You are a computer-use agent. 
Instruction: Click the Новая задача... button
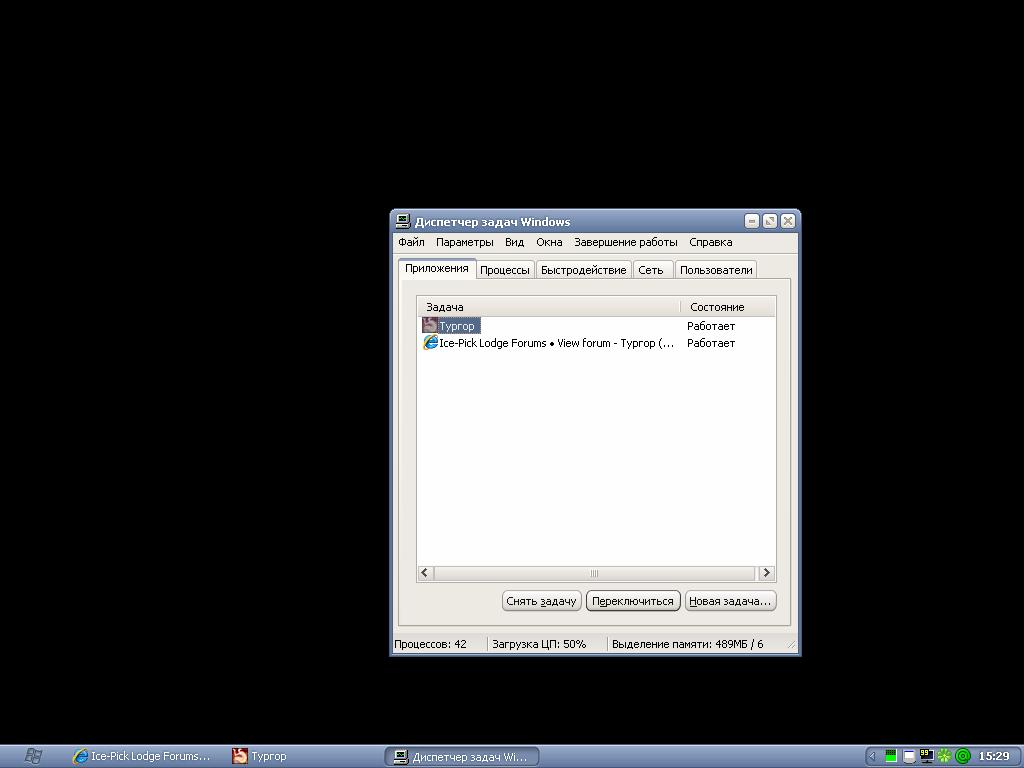click(x=730, y=601)
